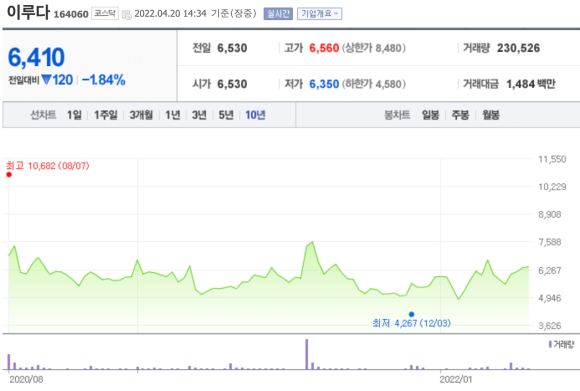Click the blue 최저 marker dot on chart
This screenshot has height=391, width=580.
coord(411,314)
